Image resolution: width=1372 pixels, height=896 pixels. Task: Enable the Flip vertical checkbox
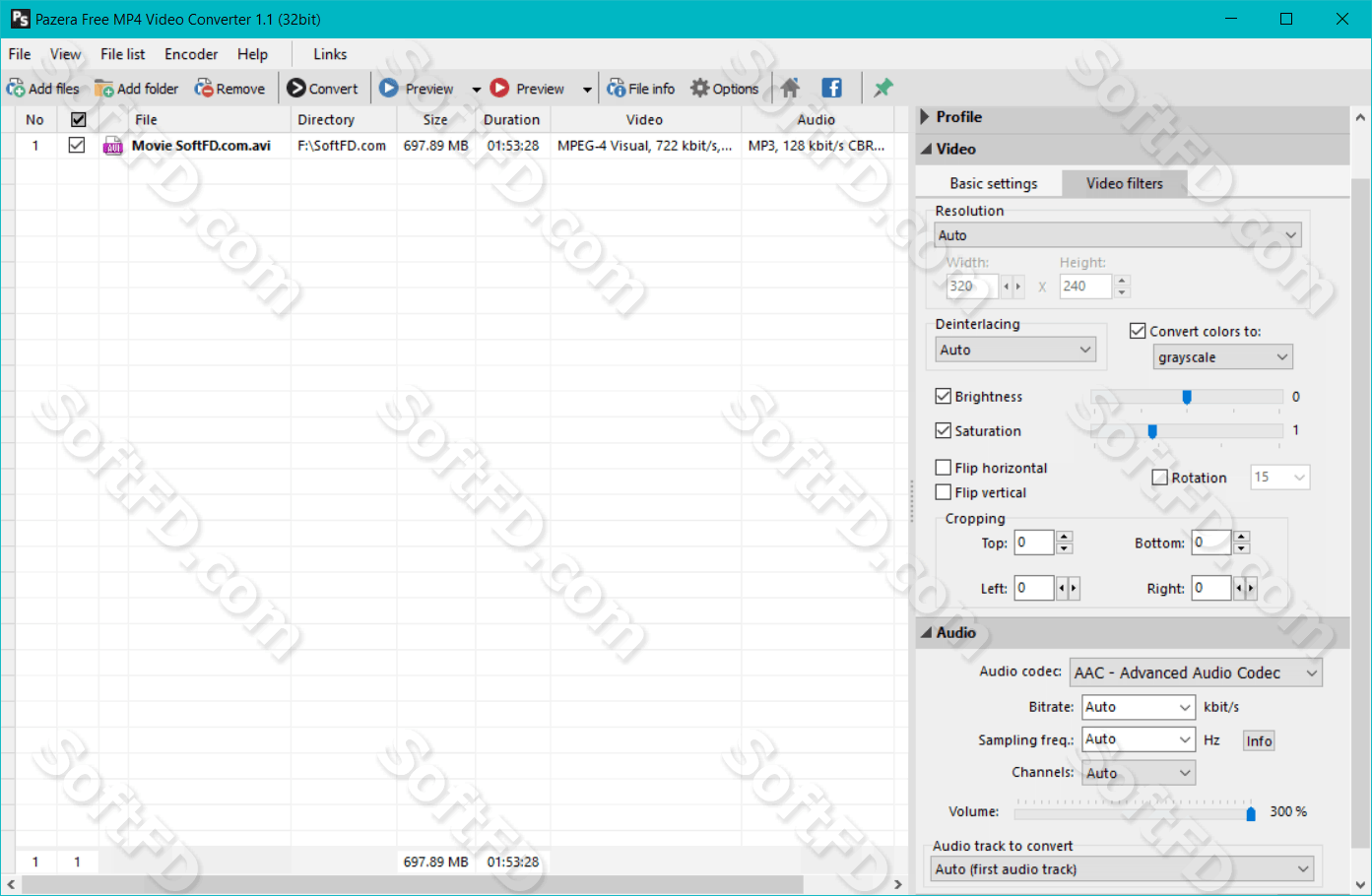(x=943, y=492)
